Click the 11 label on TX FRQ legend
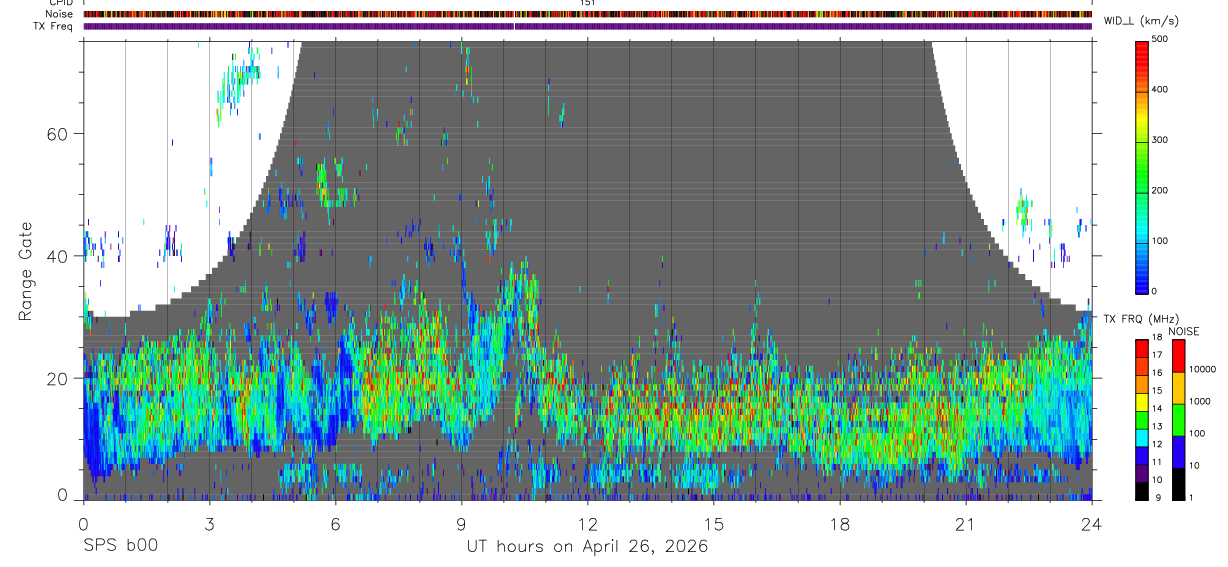This screenshot has height=567, width=1228. pos(1157,462)
